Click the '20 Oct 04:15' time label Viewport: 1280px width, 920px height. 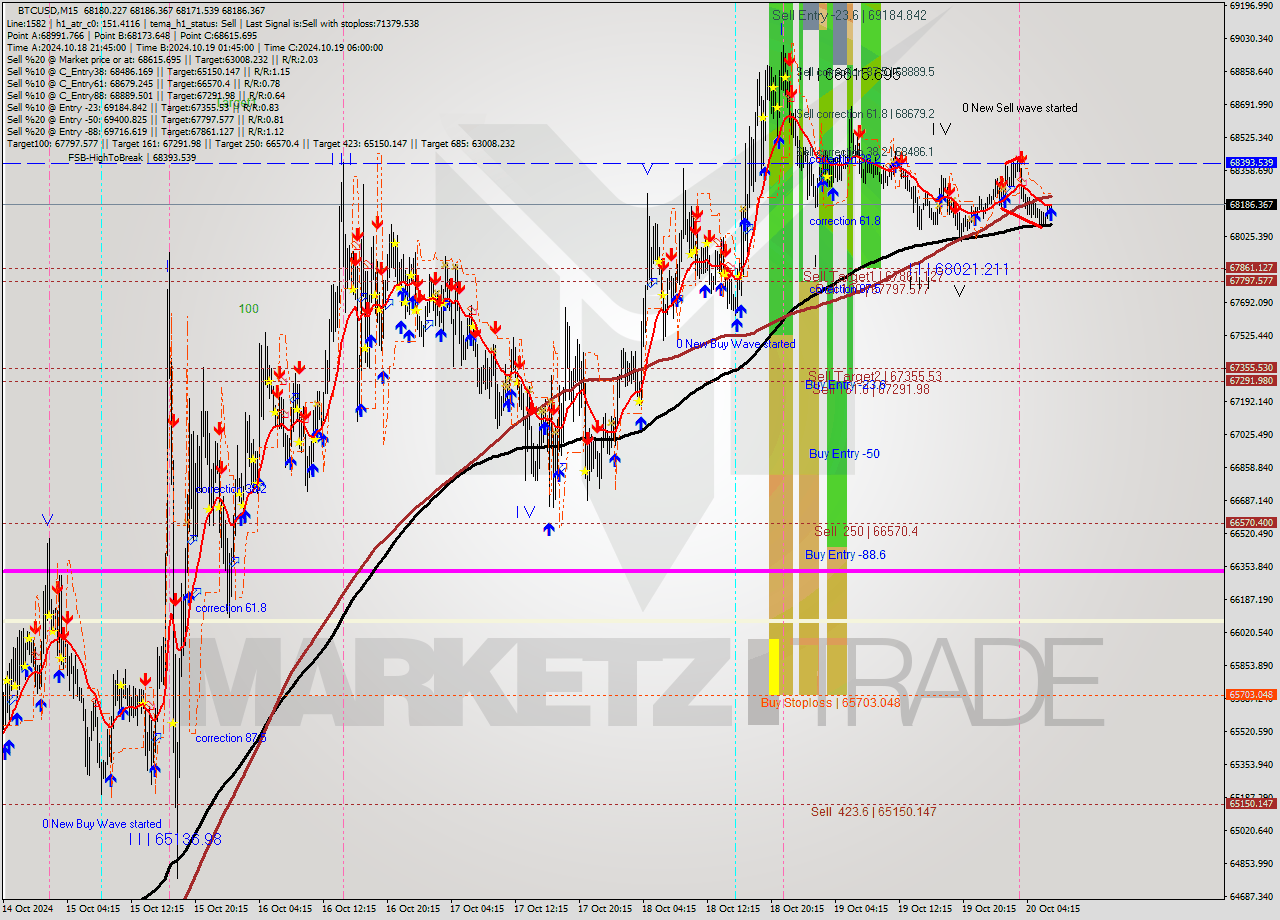click(x=1053, y=909)
